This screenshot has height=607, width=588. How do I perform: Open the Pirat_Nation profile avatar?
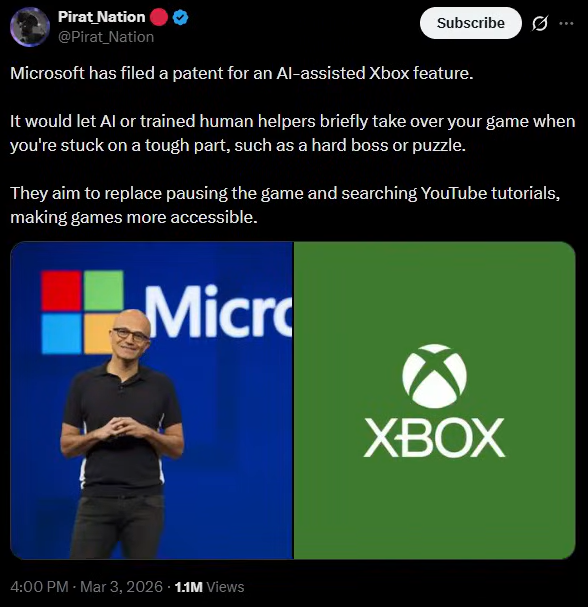point(30,27)
